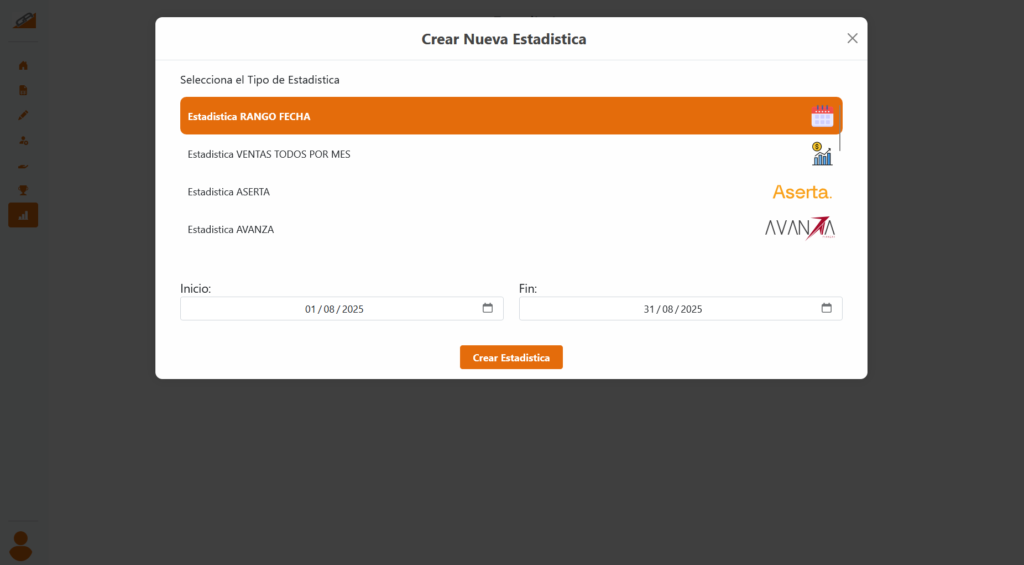This screenshot has height=565, width=1024.
Task: Close the Crear Nueva Estadistica dialog
Action: [852, 38]
